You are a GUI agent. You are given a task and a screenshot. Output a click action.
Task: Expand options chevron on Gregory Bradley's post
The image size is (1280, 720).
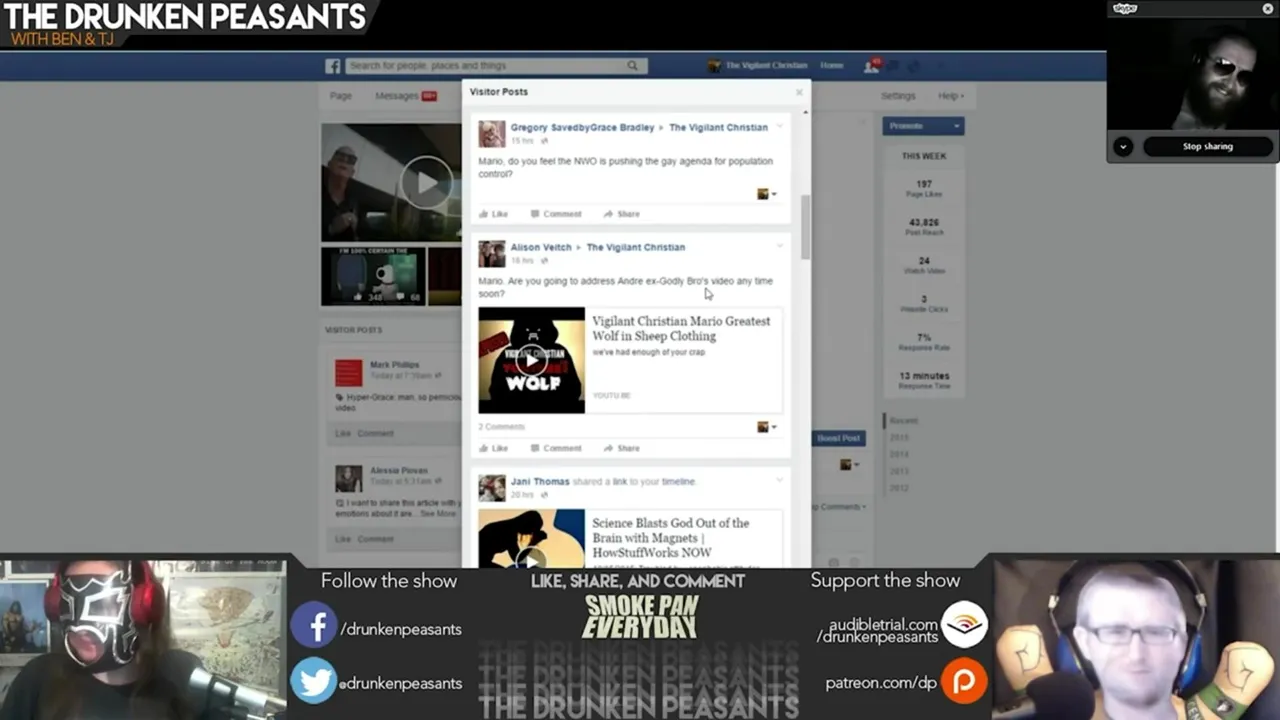pyautogui.click(x=780, y=126)
